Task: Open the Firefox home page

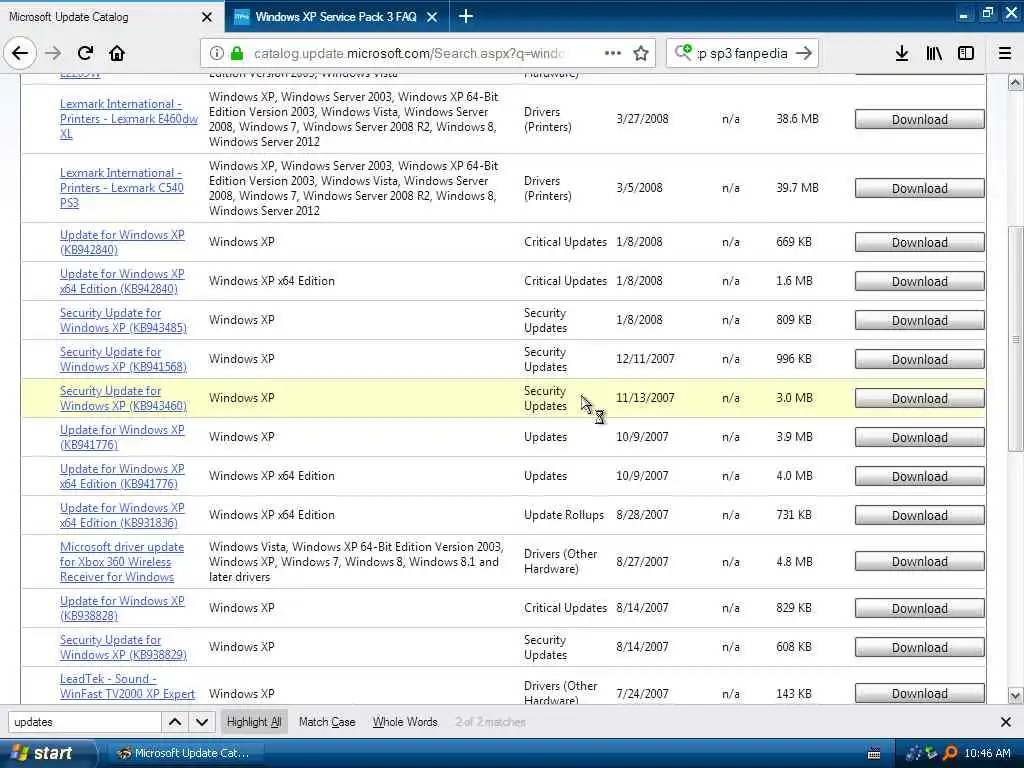Action: tap(117, 53)
